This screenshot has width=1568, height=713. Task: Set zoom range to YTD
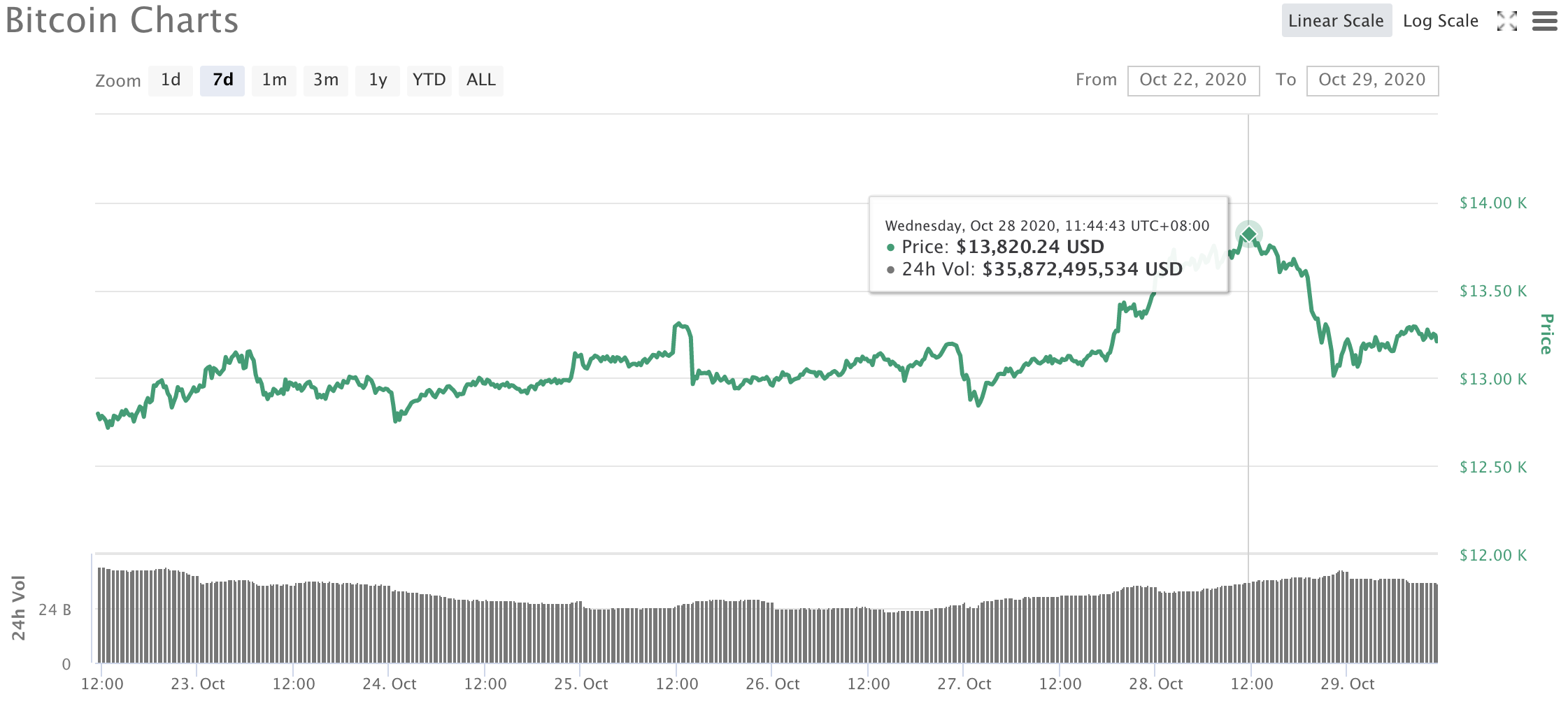click(x=429, y=80)
